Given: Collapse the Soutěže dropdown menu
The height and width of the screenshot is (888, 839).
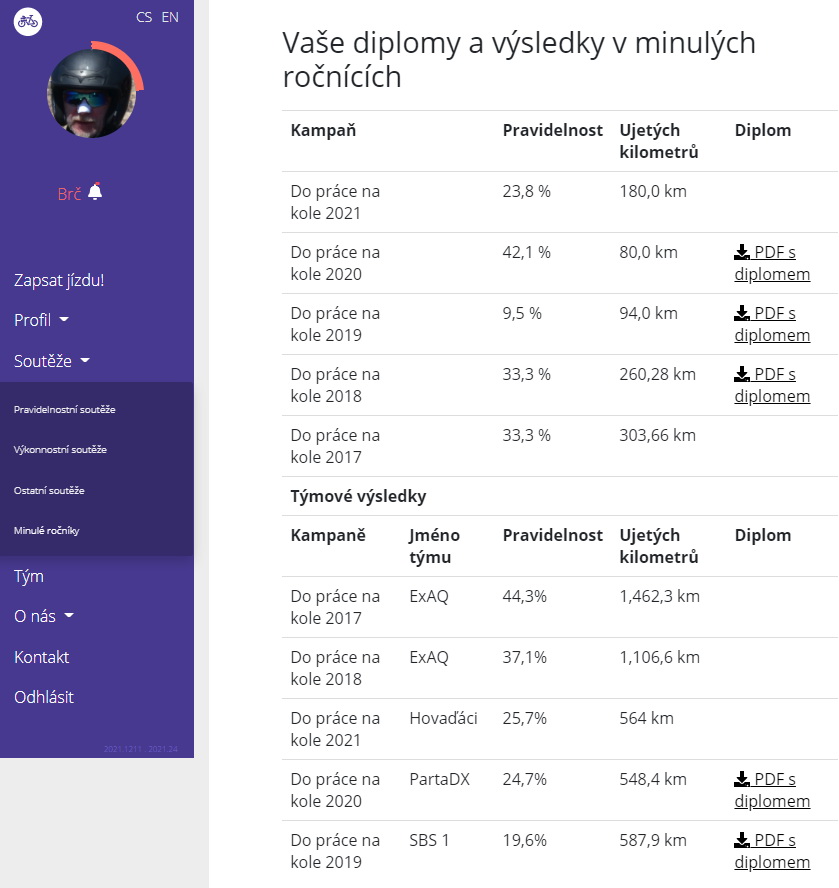Looking at the screenshot, I should click(52, 361).
